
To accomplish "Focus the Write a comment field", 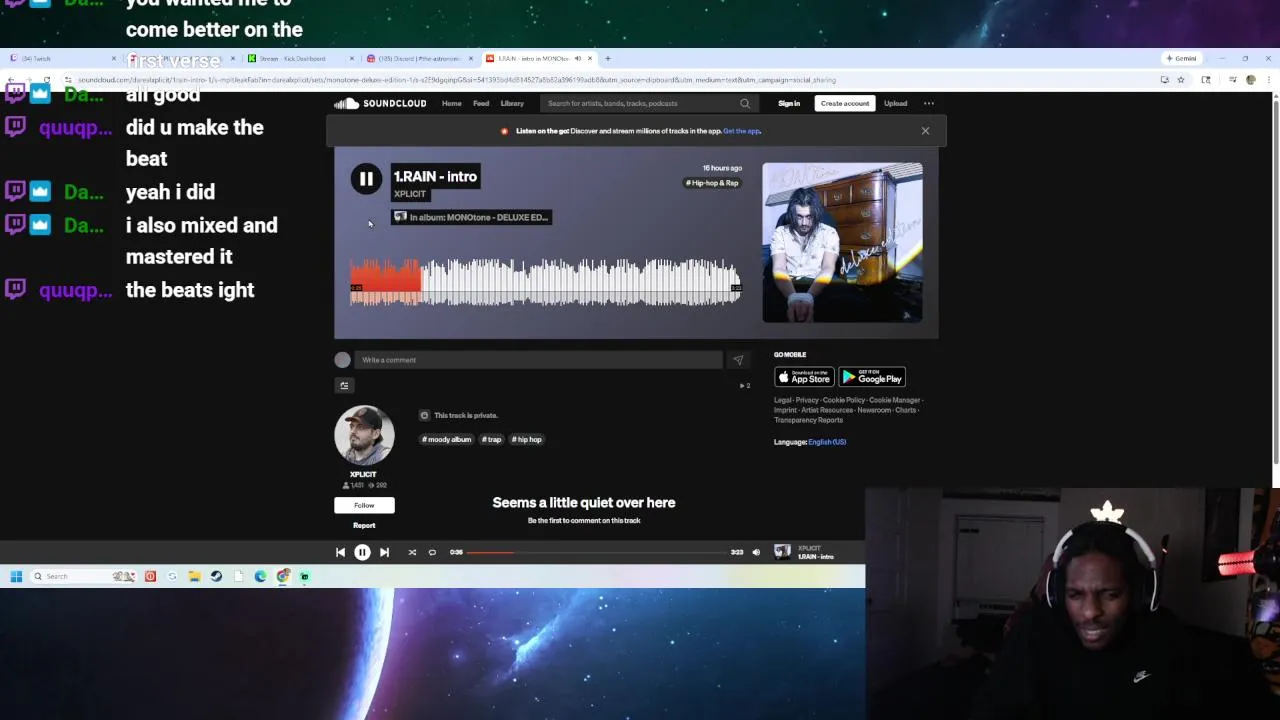I will point(538,360).
